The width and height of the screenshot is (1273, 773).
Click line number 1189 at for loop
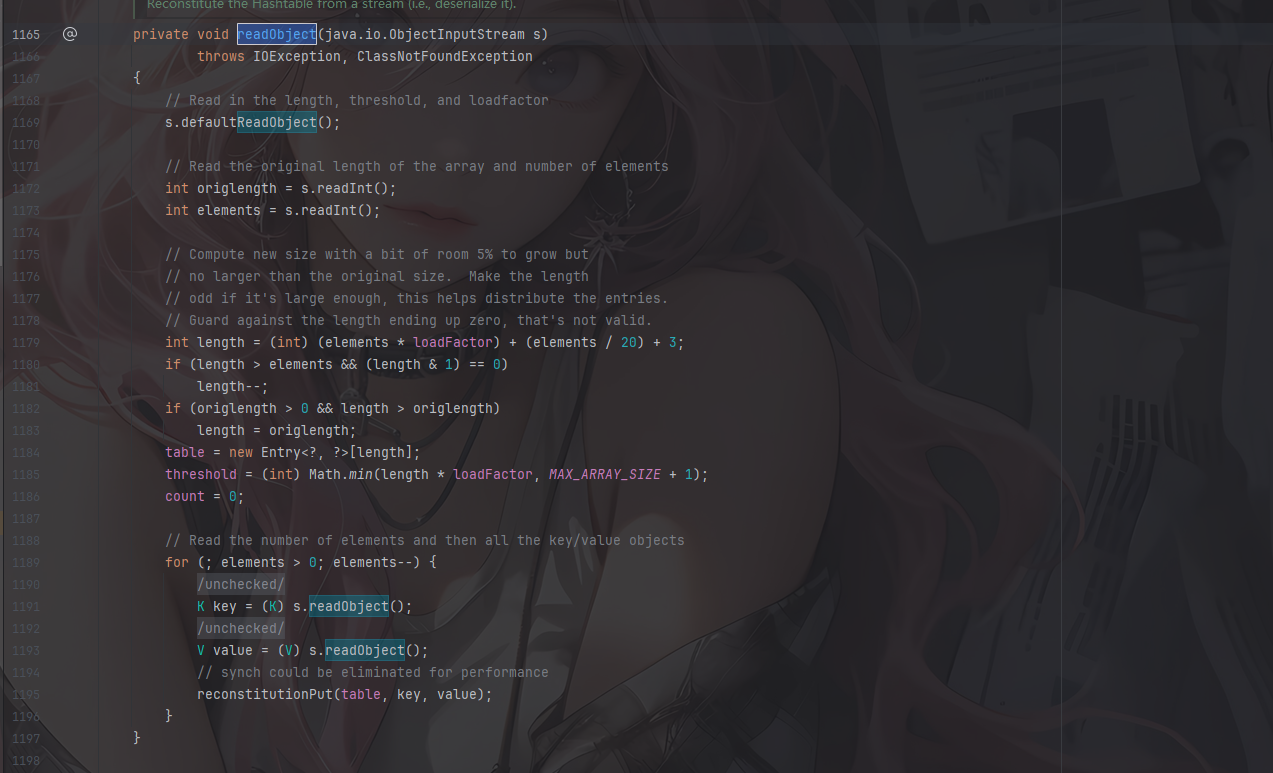pos(26,562)
